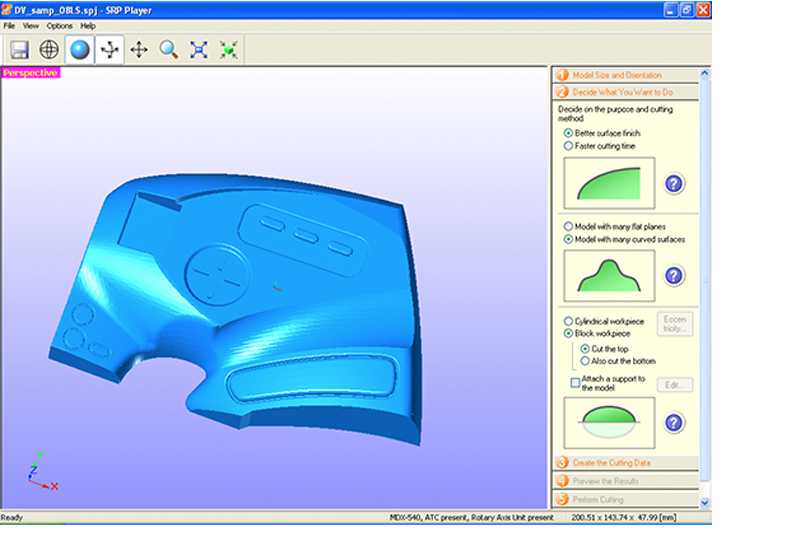Open the Options menu
Image resolution: width=786 pixels, height=534 pixels.
[59, 25]
